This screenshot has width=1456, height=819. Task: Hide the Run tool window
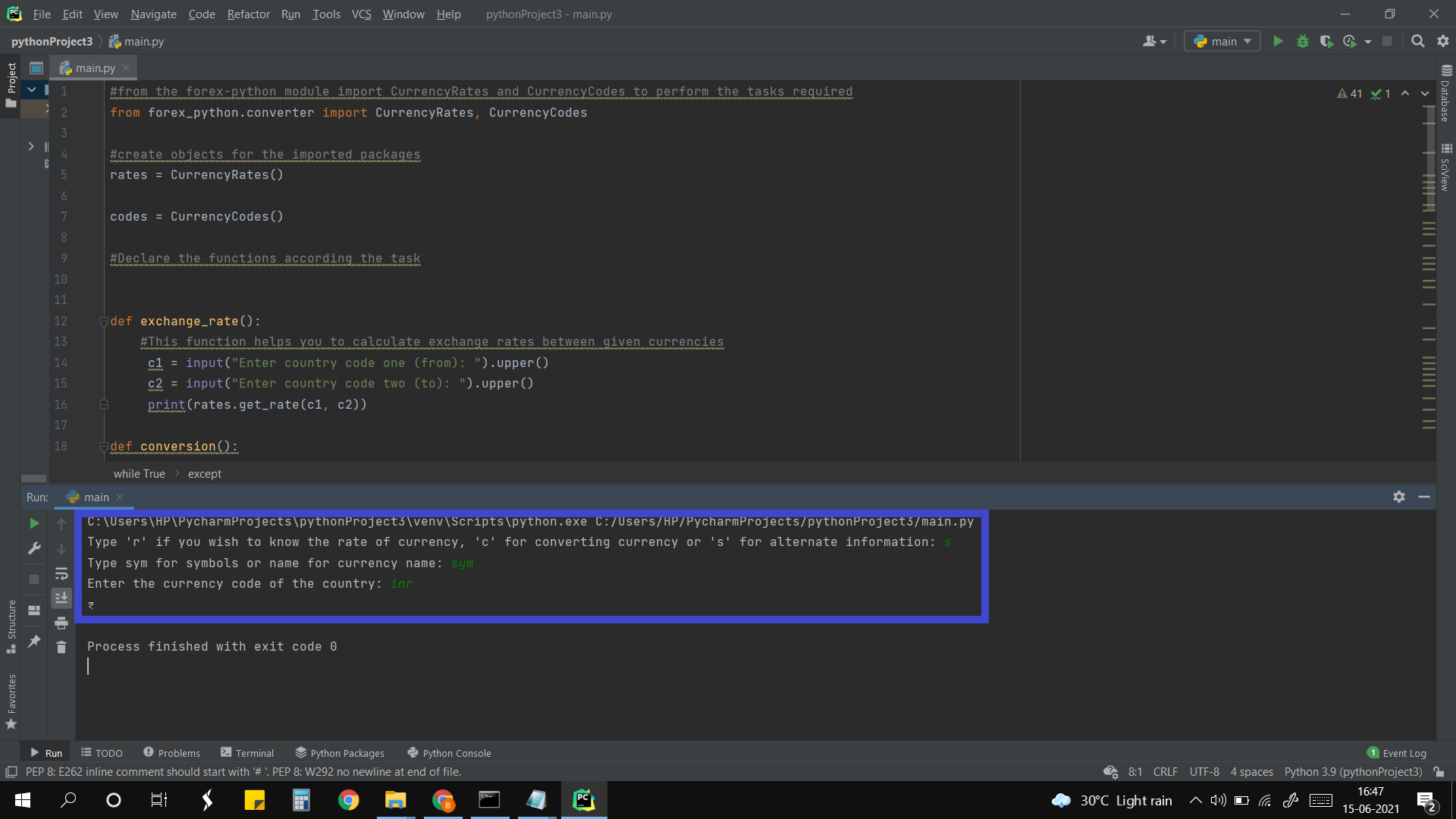1424,497
